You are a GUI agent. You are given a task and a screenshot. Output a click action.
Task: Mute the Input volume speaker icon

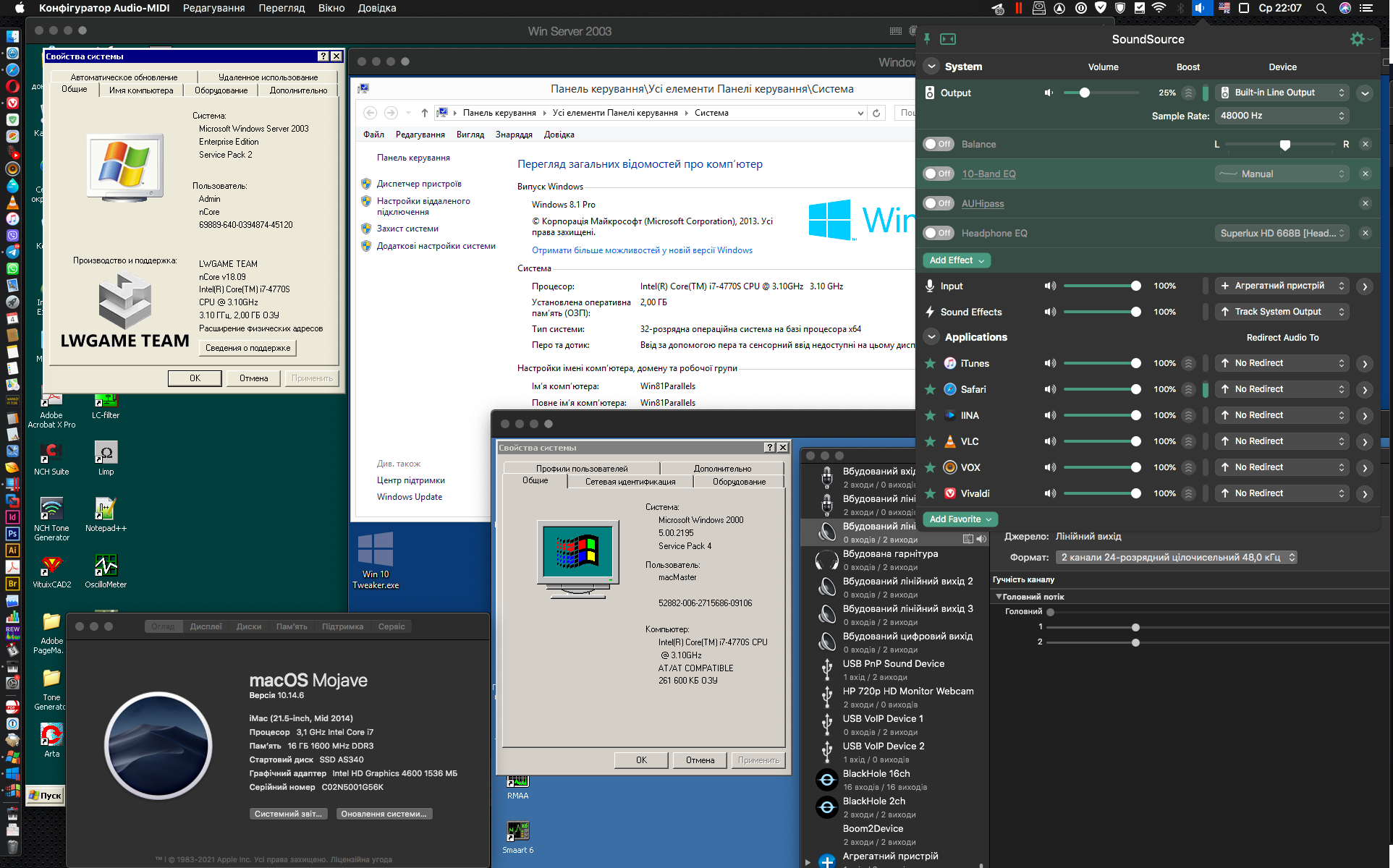[x=1050, y=286]
